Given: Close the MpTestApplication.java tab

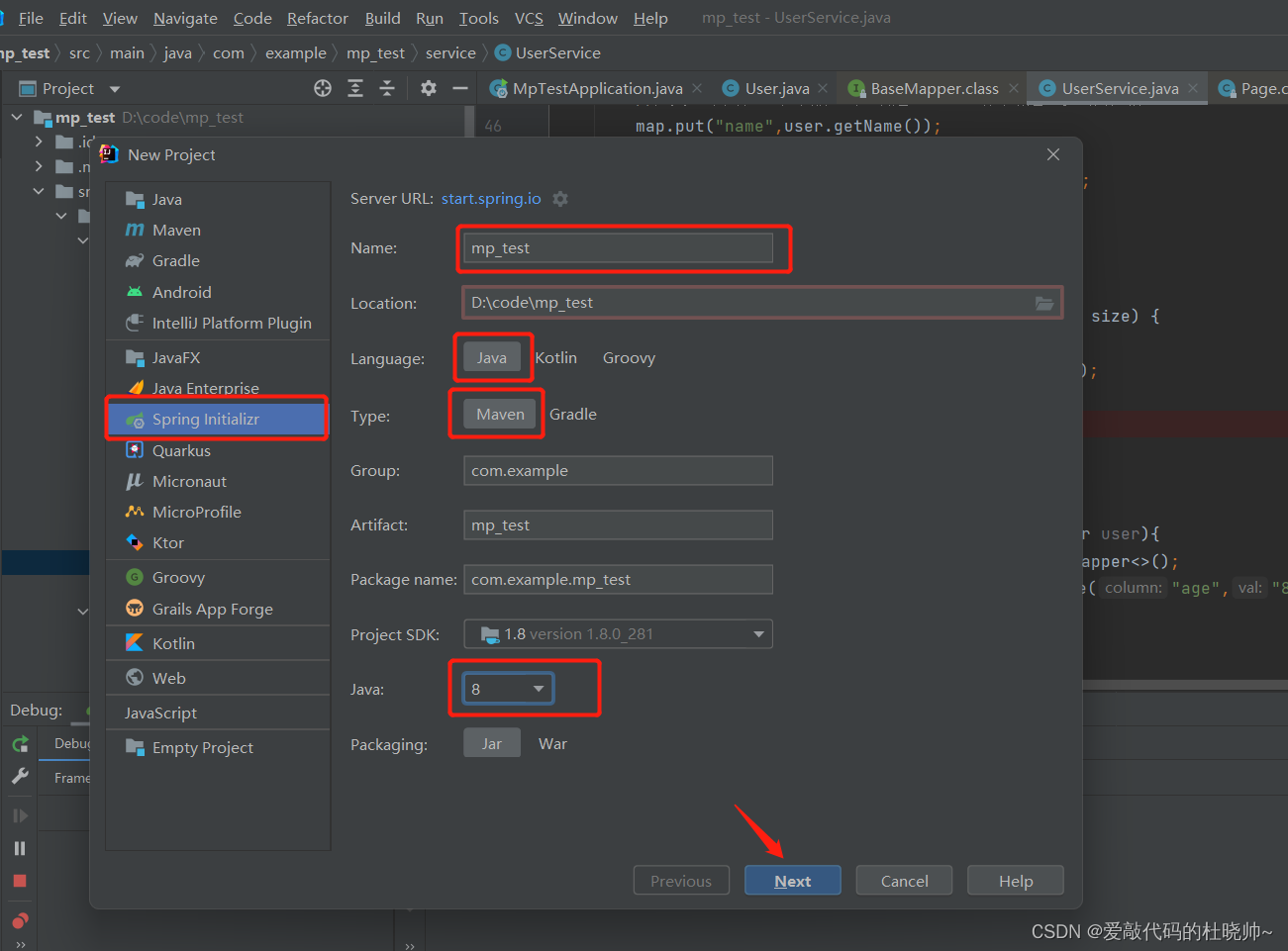Looking at the screenshot, I should coord(697,88).
